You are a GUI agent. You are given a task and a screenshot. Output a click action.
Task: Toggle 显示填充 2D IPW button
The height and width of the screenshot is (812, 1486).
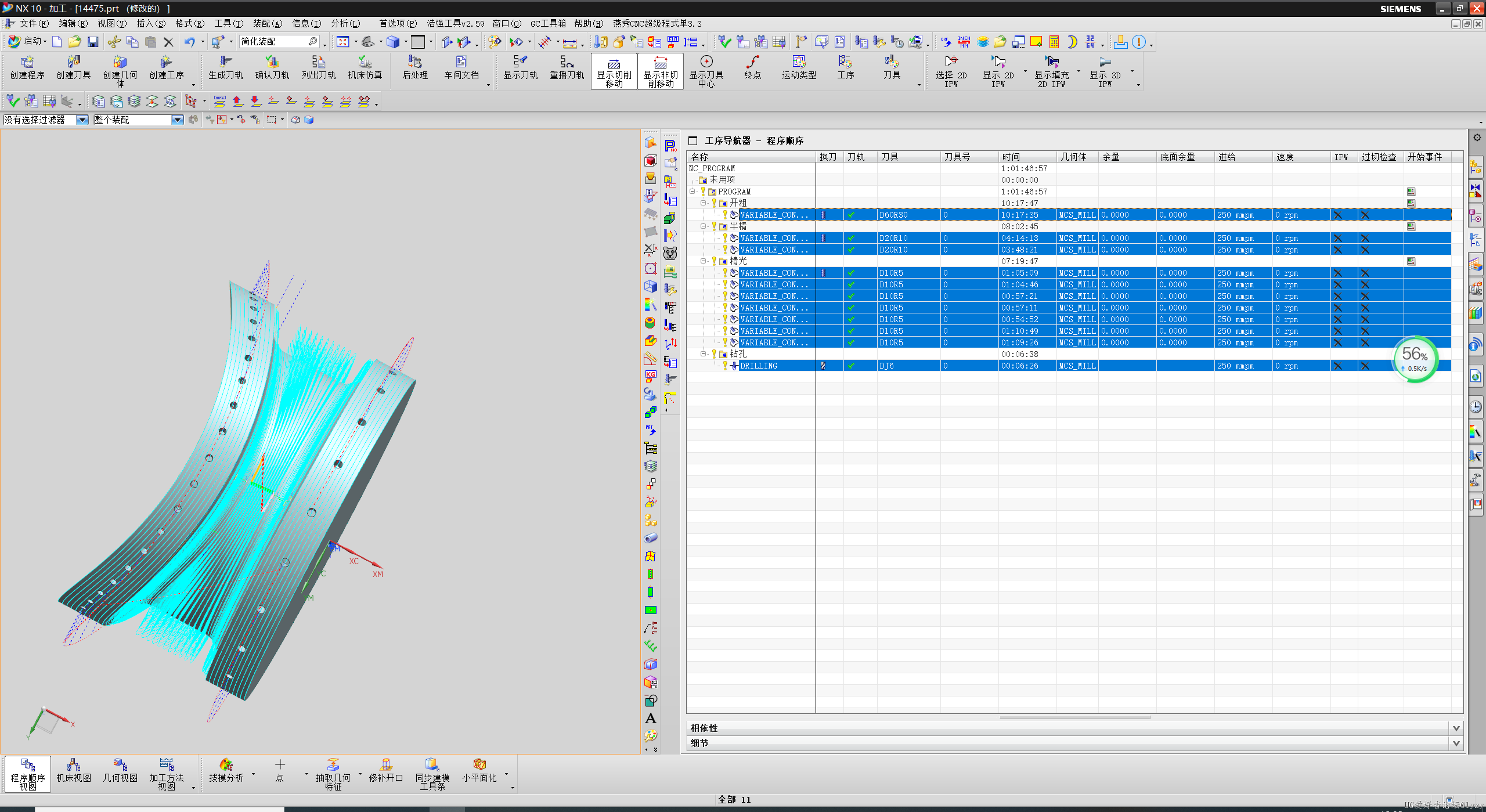click(1051, 71)
